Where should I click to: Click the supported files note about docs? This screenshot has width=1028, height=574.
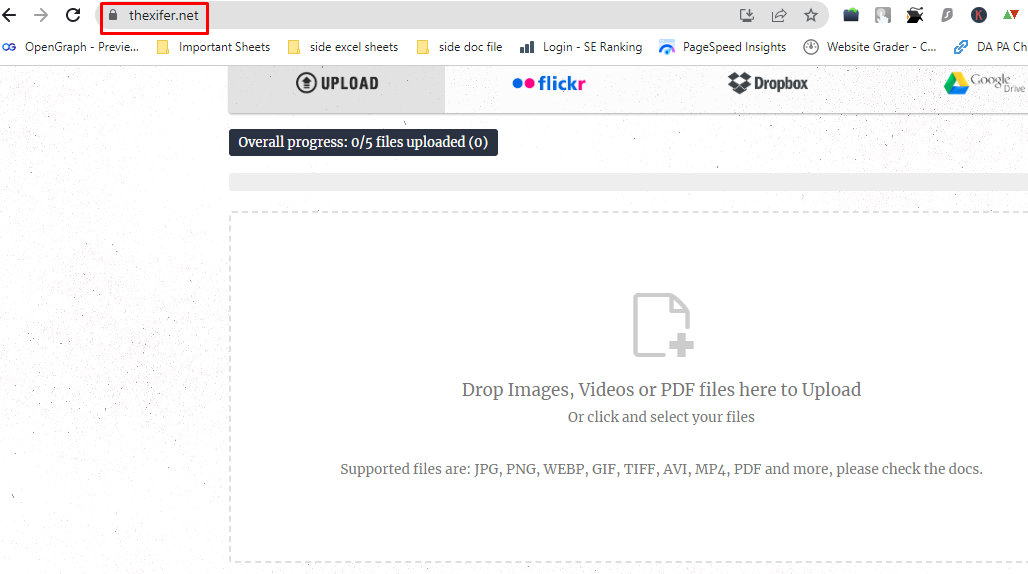click(x=661, y=469)
